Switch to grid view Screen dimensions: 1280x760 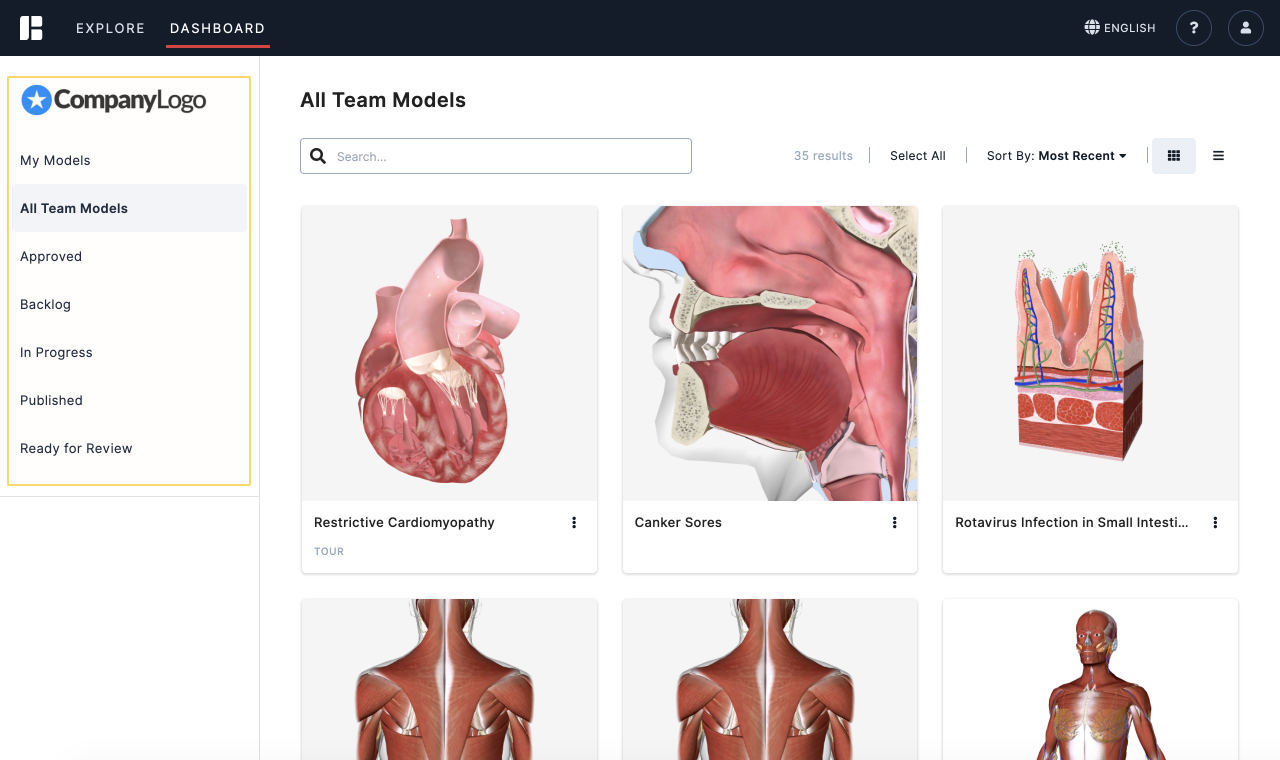pos(1174,156)
